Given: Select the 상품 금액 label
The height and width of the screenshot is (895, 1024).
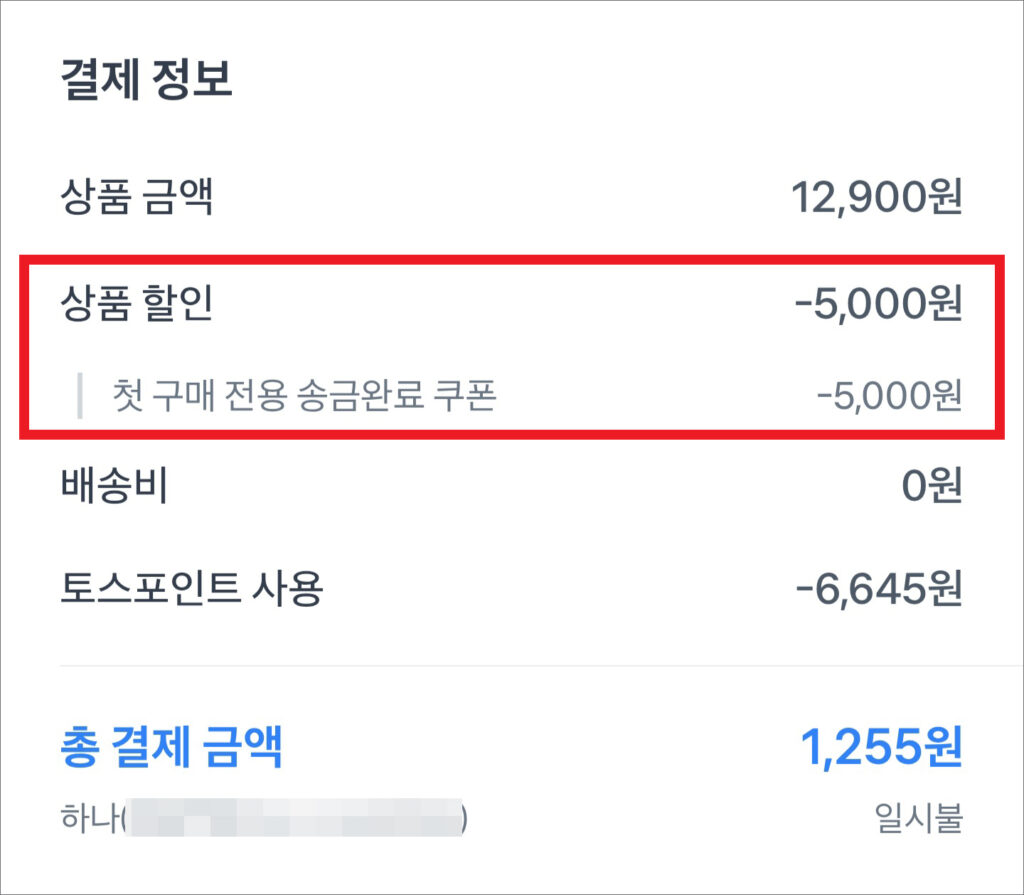Looking at the screenshot, I should tap(137, 197).
